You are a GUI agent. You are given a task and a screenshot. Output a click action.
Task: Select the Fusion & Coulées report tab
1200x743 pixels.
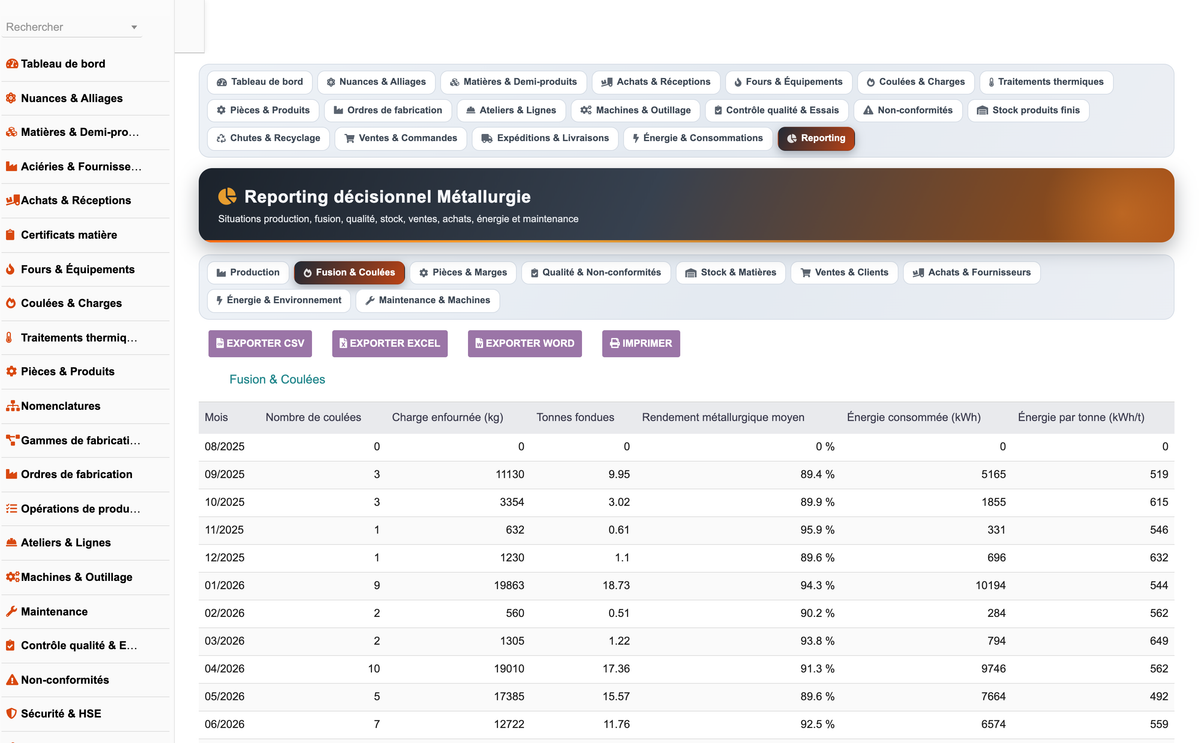[349, 272]
